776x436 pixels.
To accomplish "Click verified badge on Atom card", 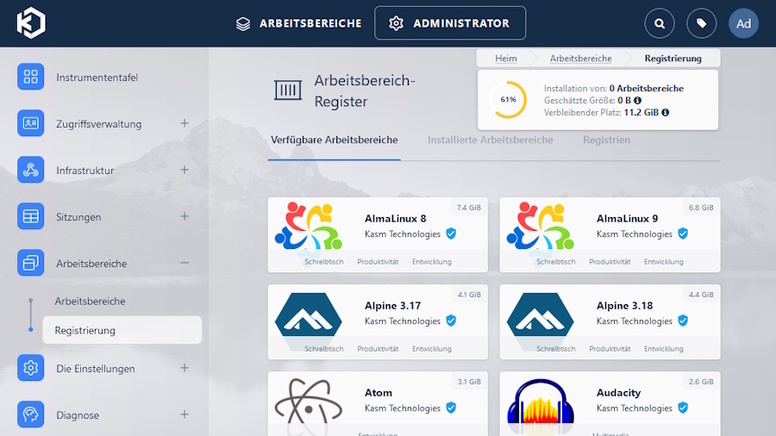I will [451, 408].
